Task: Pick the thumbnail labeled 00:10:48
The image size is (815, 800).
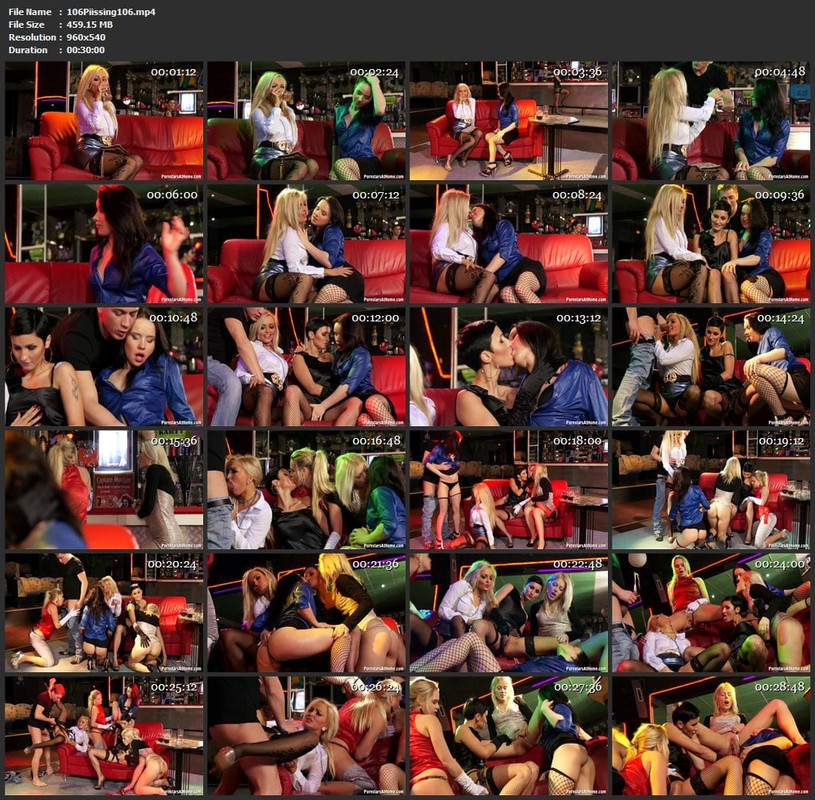Action: [x=104, y=367]
